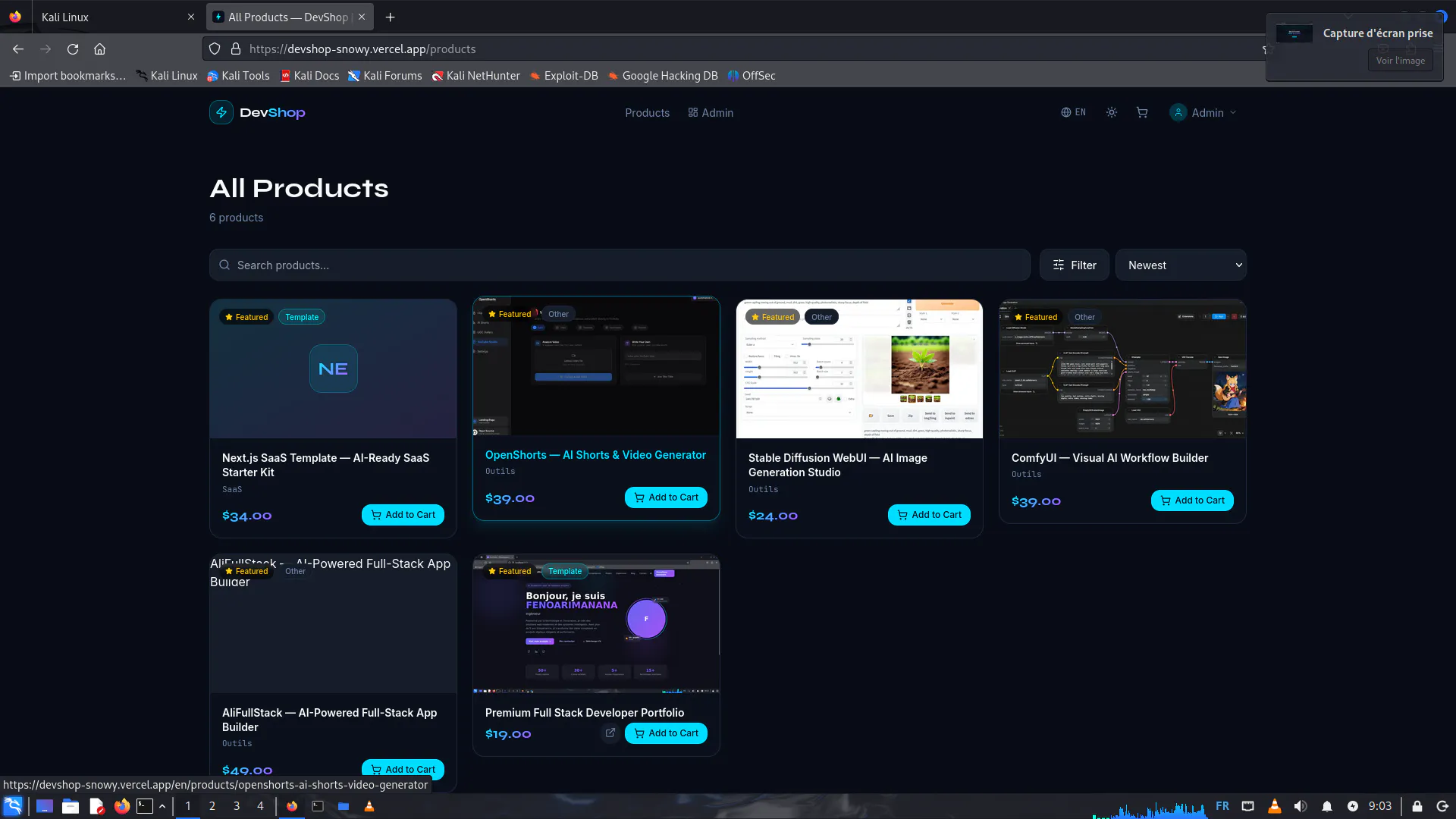Toggle the light/dark theme sun icon
Image resolution: width=1456 pixels, height=819 pixels.
coord(1112,112)
